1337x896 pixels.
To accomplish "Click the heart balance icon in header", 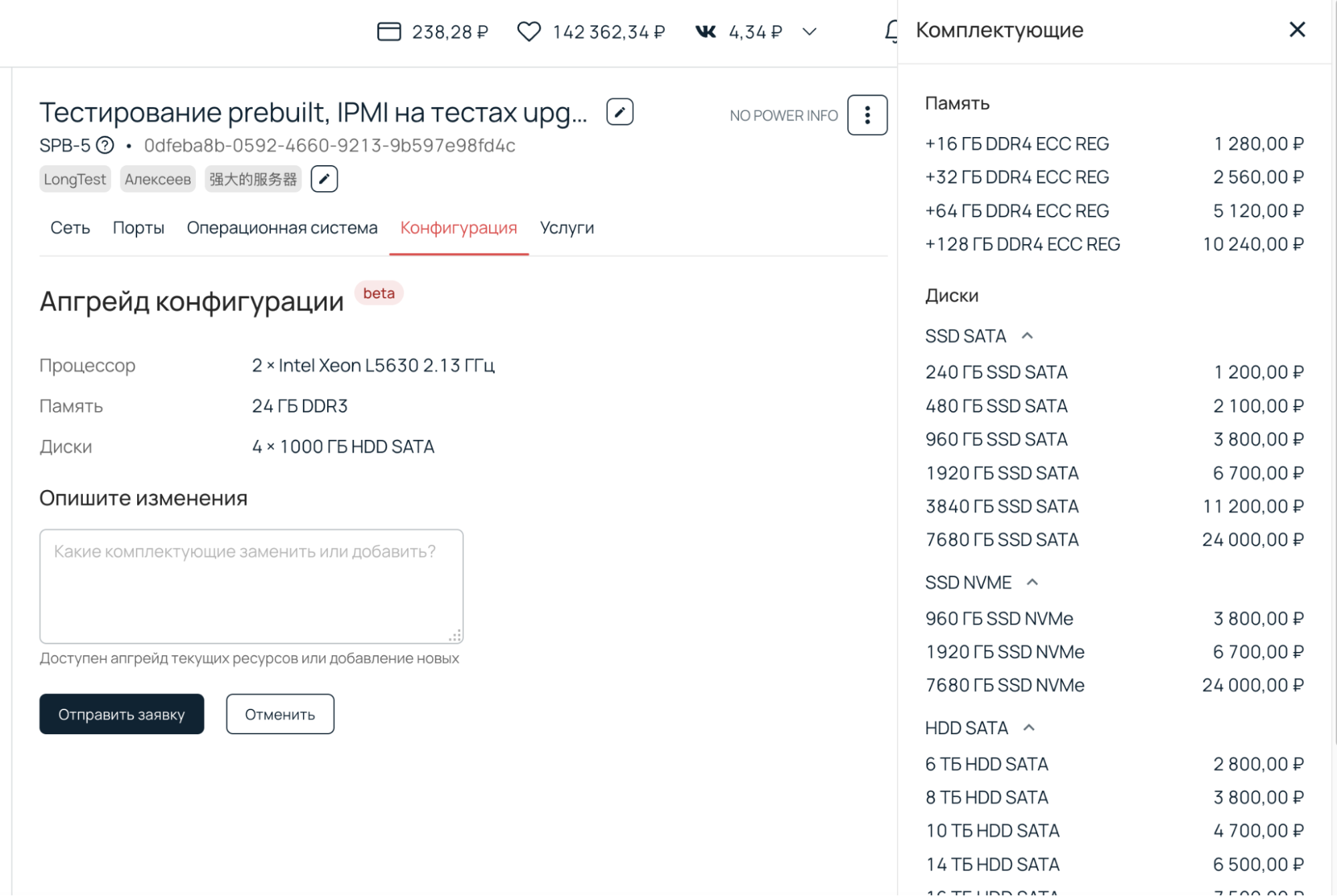I will click(x=529, y=31).
